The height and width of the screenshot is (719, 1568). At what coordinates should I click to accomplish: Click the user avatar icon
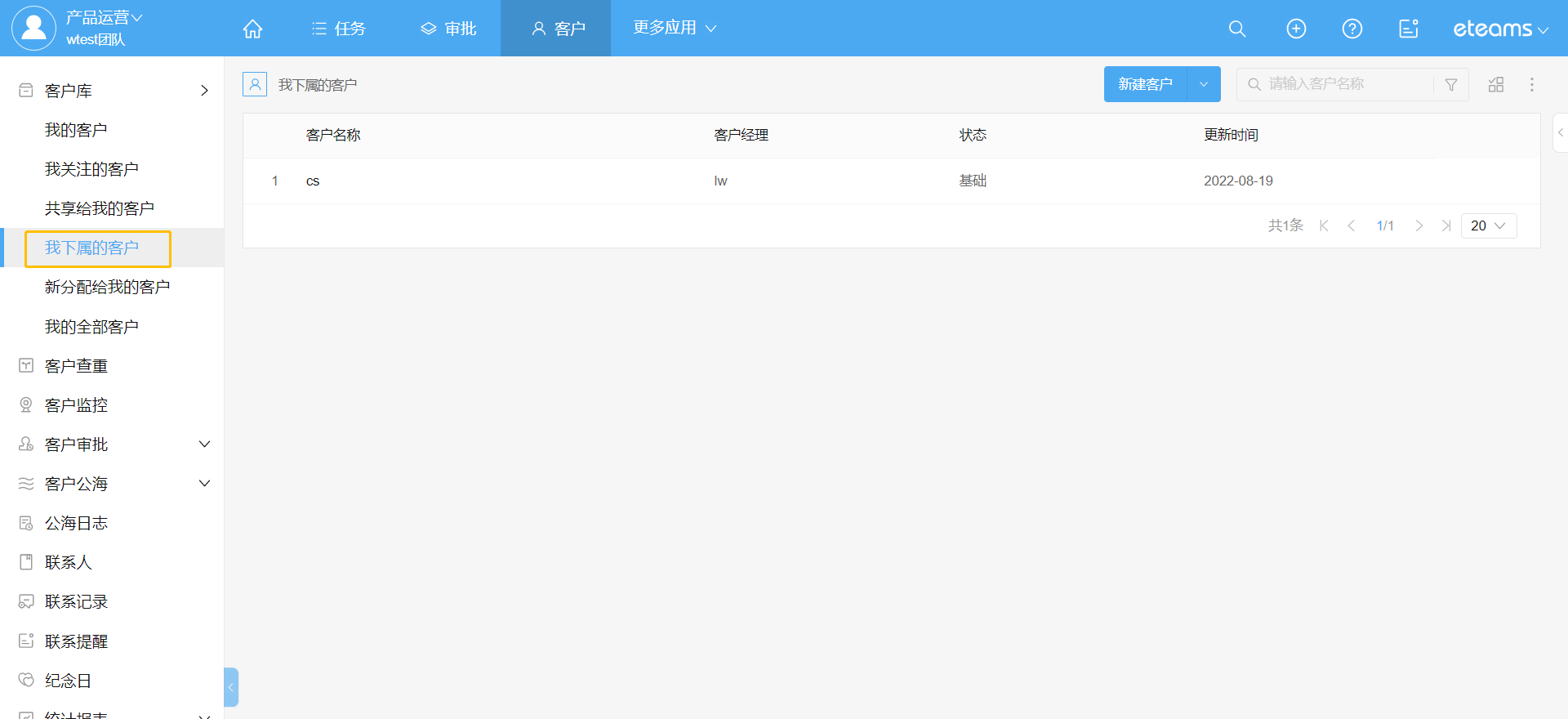tap(33, 28)
